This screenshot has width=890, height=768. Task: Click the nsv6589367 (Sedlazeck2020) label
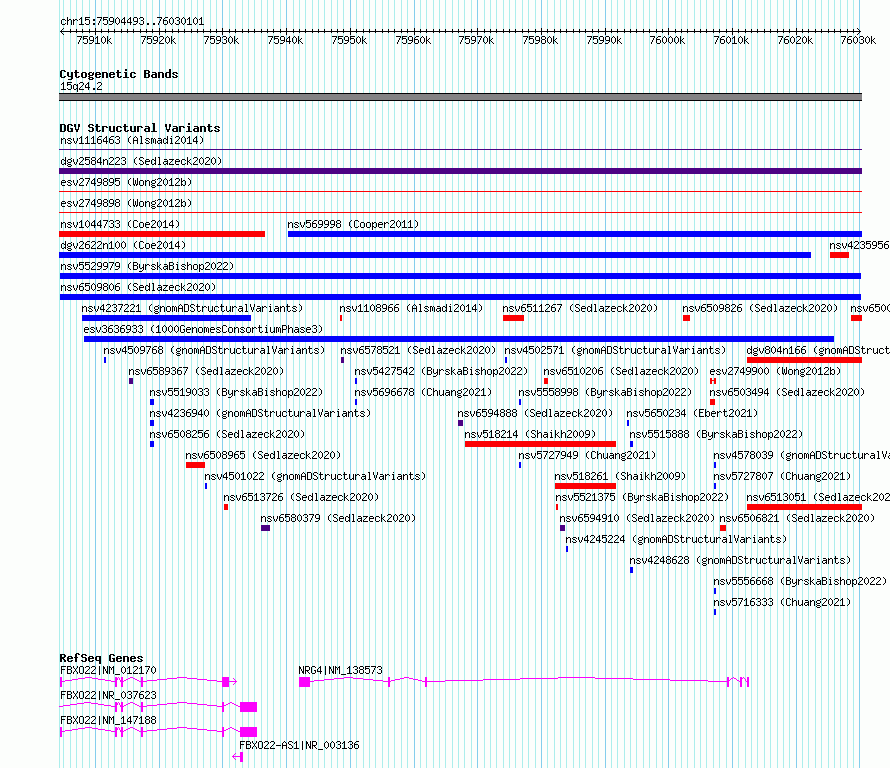point(206,371)
